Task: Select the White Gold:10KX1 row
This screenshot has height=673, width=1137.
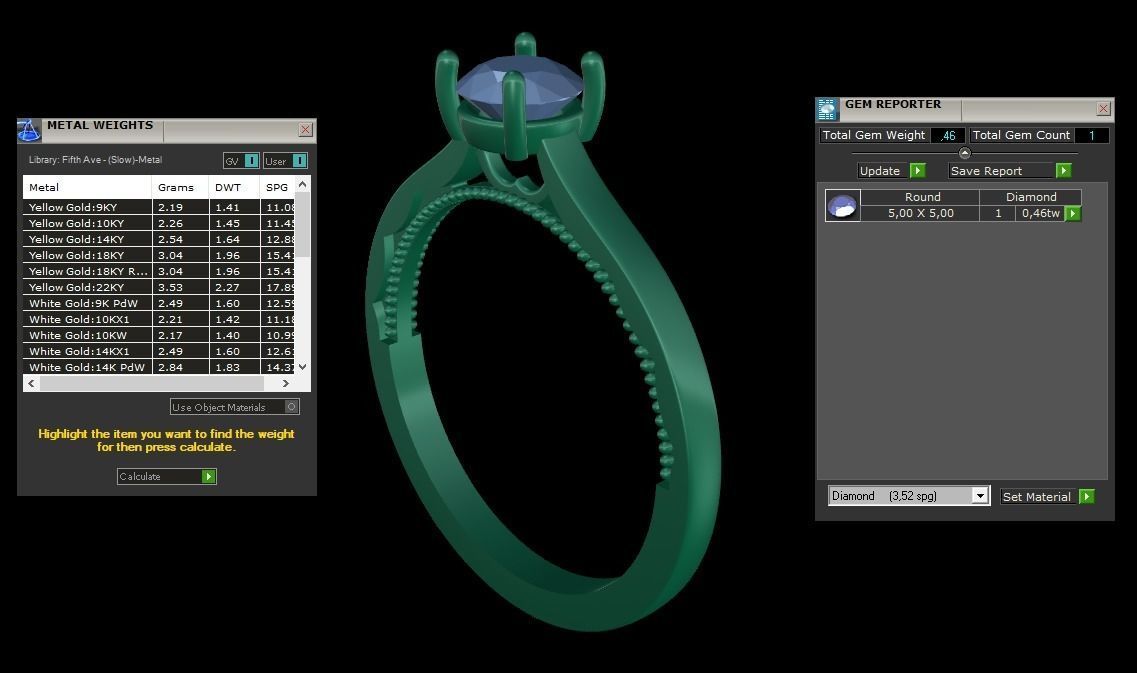Action: point(159,319)
